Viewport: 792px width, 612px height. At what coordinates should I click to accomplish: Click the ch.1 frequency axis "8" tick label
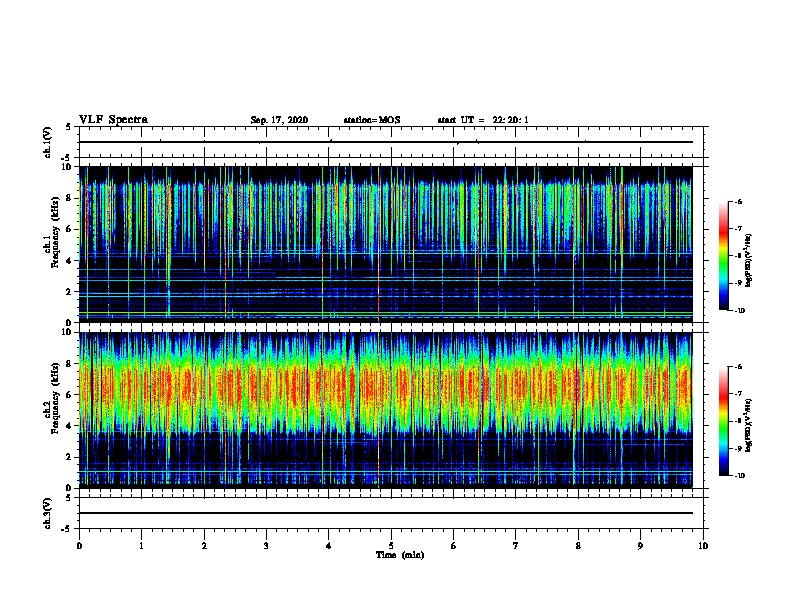[x=69, y=198]
